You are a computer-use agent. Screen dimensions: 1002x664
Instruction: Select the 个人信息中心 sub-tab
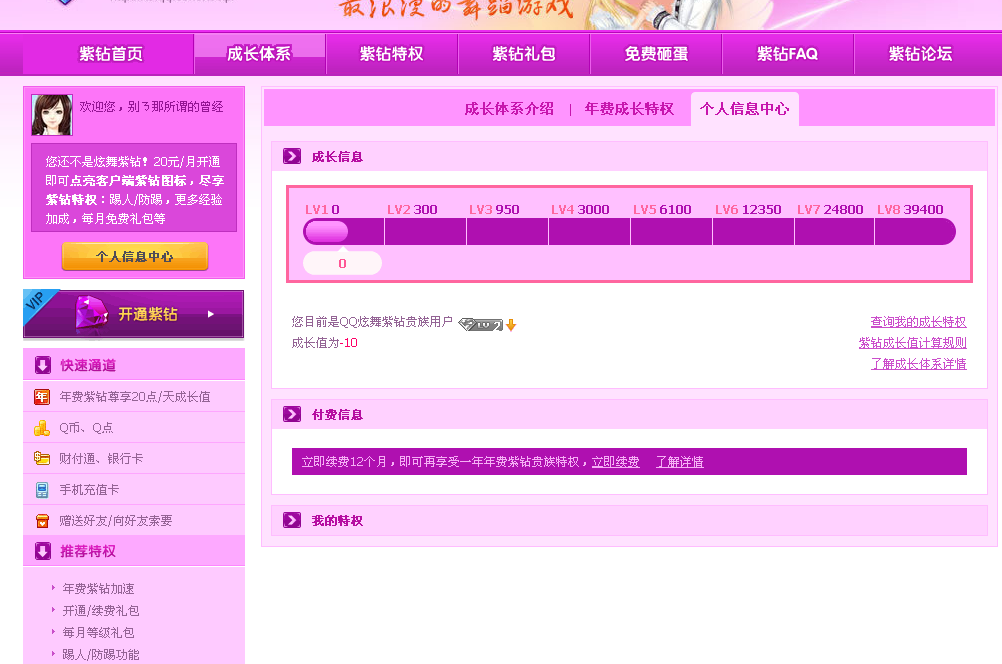pos(744,109)
